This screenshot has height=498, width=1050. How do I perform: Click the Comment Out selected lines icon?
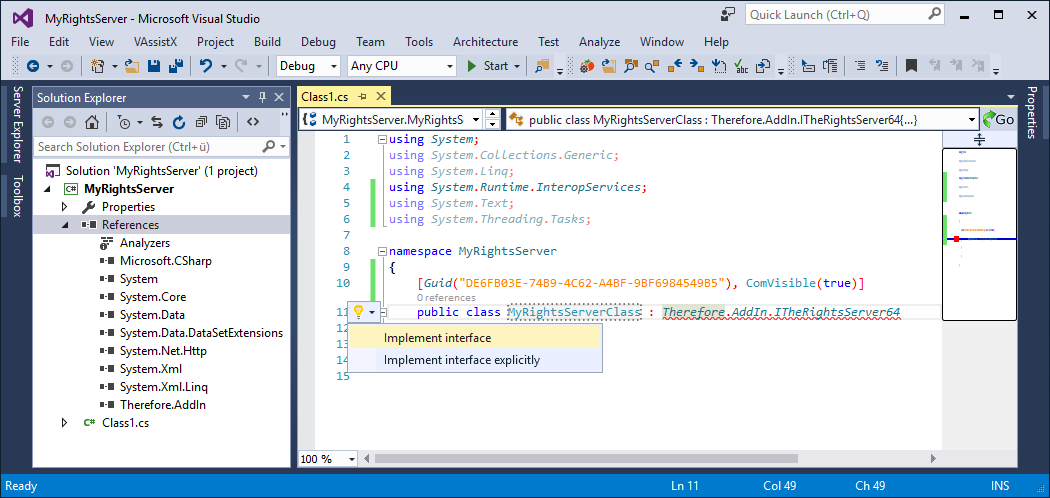click(860, 66)
